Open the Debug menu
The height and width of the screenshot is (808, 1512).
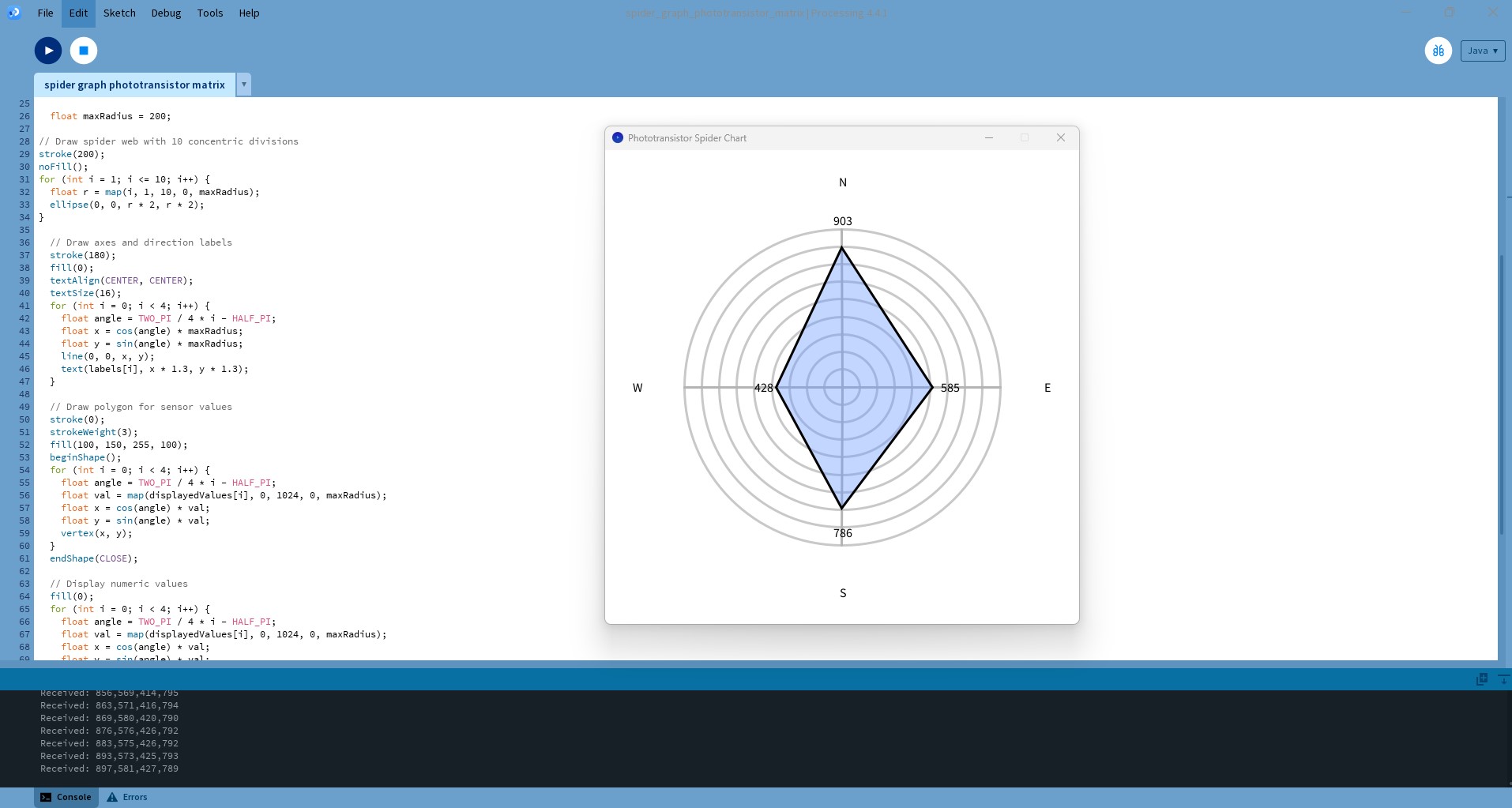coord(166,13)
